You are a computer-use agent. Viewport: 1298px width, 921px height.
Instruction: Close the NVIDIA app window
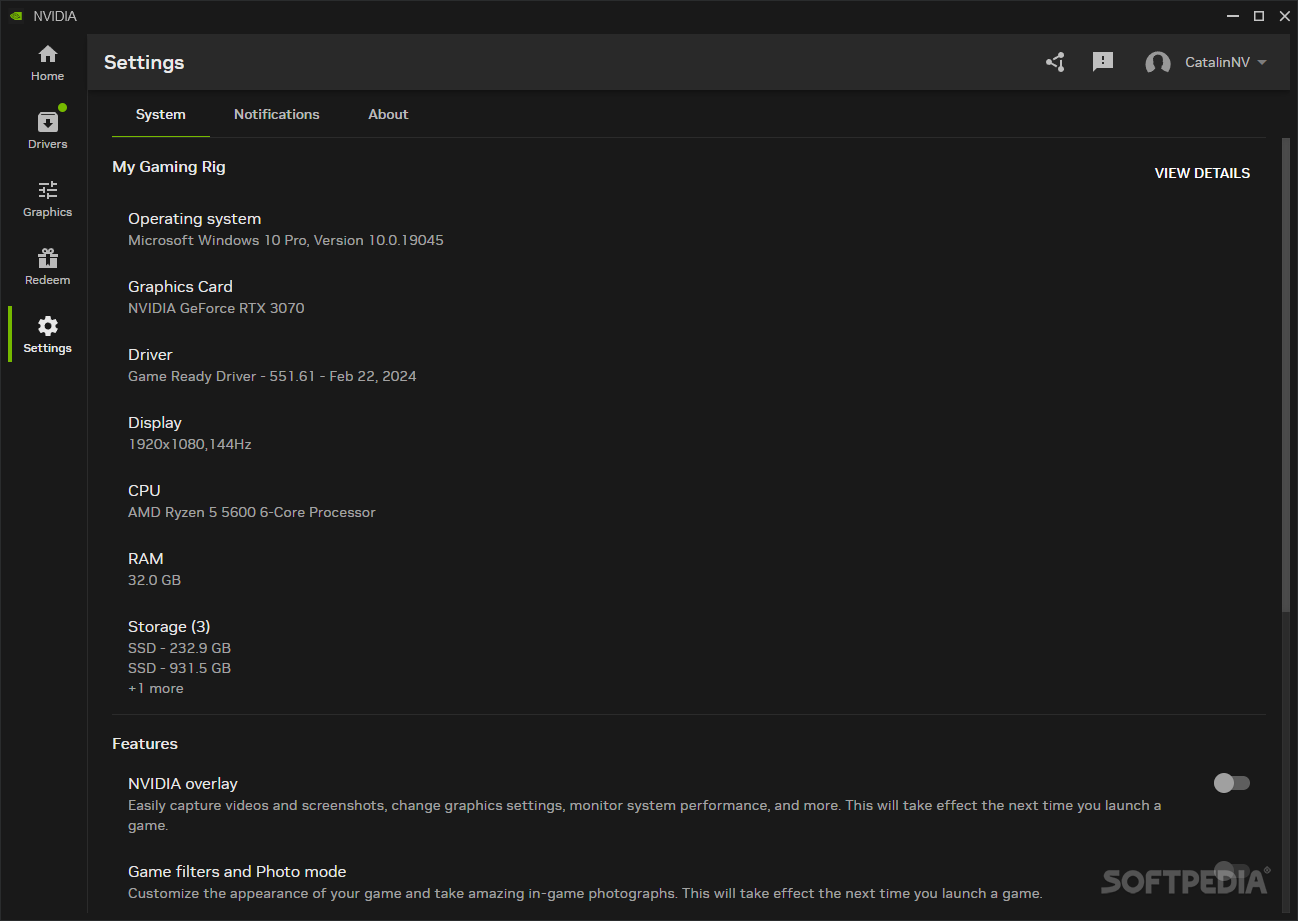[1284, 16]
